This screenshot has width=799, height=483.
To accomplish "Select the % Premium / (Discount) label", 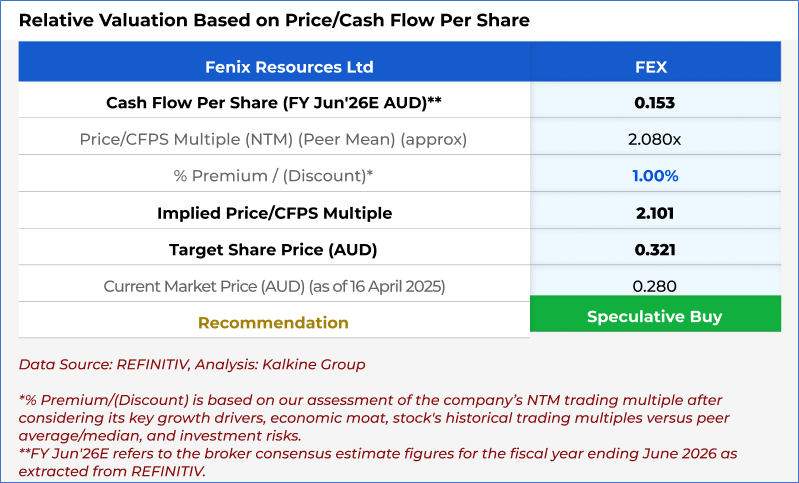I will [x=274, y=175].
